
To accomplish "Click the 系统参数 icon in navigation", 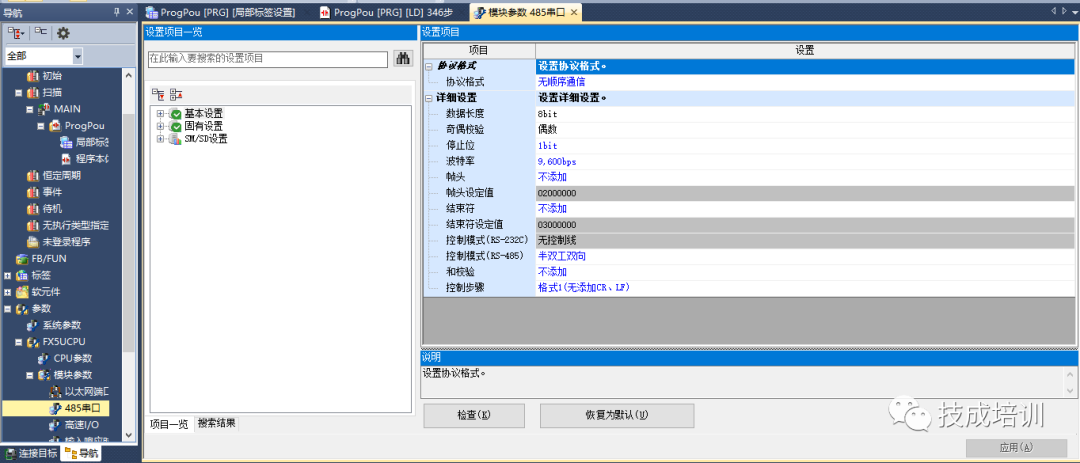I will click(x=32, y=325).
